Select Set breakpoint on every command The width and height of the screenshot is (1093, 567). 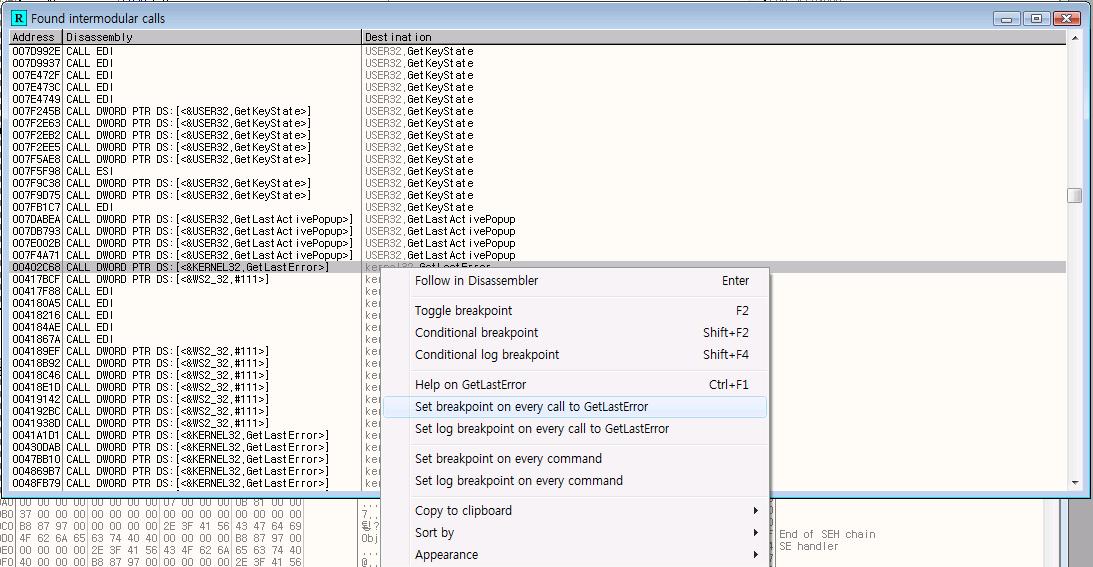(x=575, y=459)
